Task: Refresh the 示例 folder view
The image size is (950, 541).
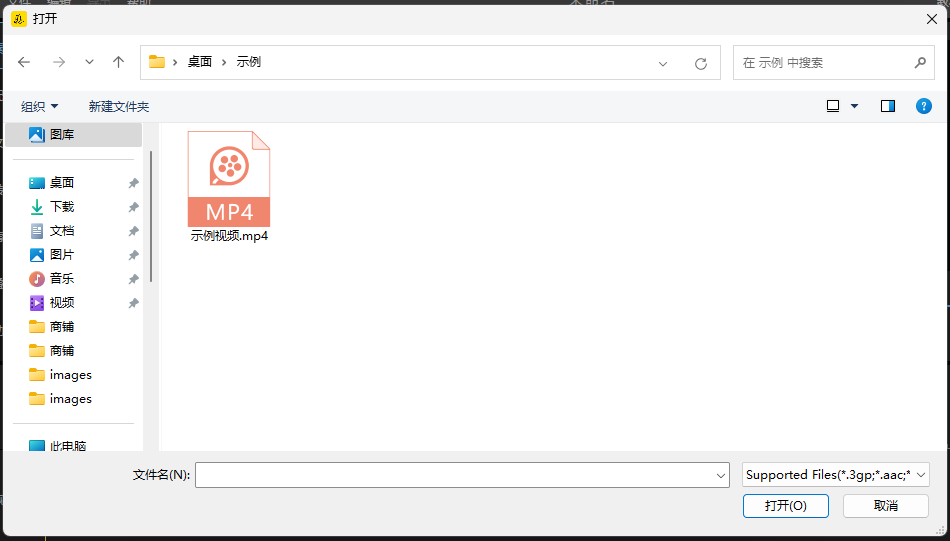Action: (701, 63)
